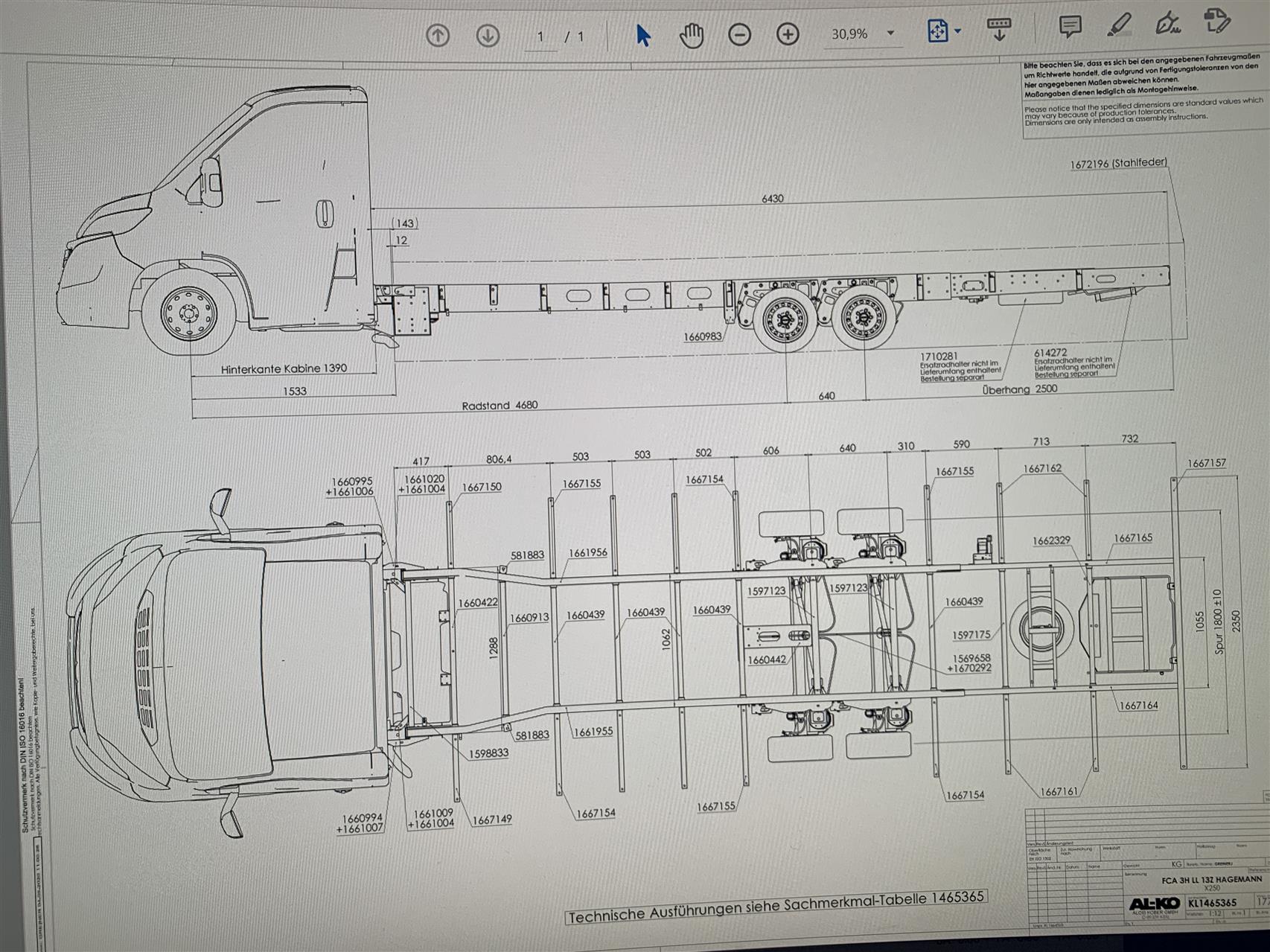The image size is (1270, 952).
Task: Click part number 1660442
Action: coord(766,659)
